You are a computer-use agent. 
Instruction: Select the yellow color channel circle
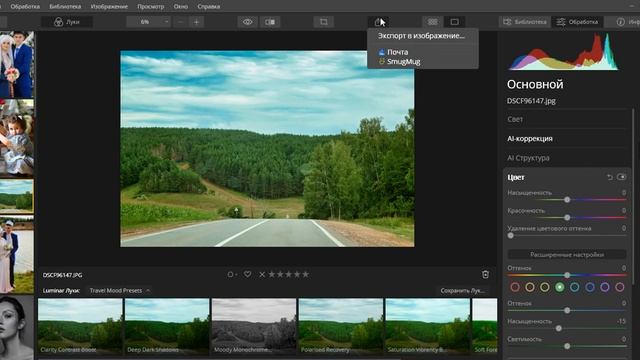click(x=544, y=287)
